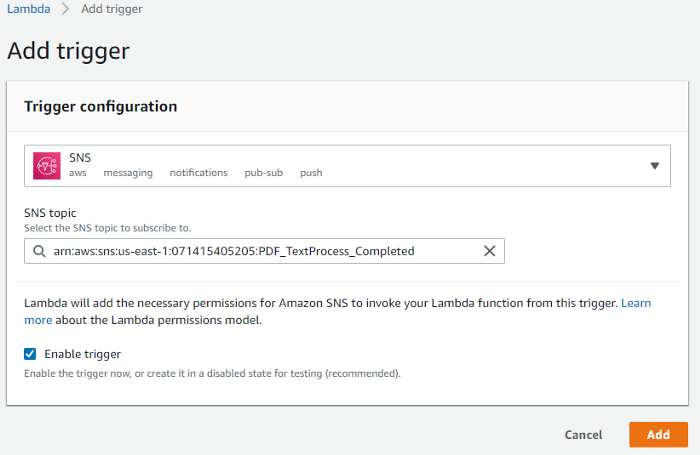The height and width of the screenshot is (455, 700).
Task: Click the search magnifier icon in SNS topic field
Action: click(39, 251)
